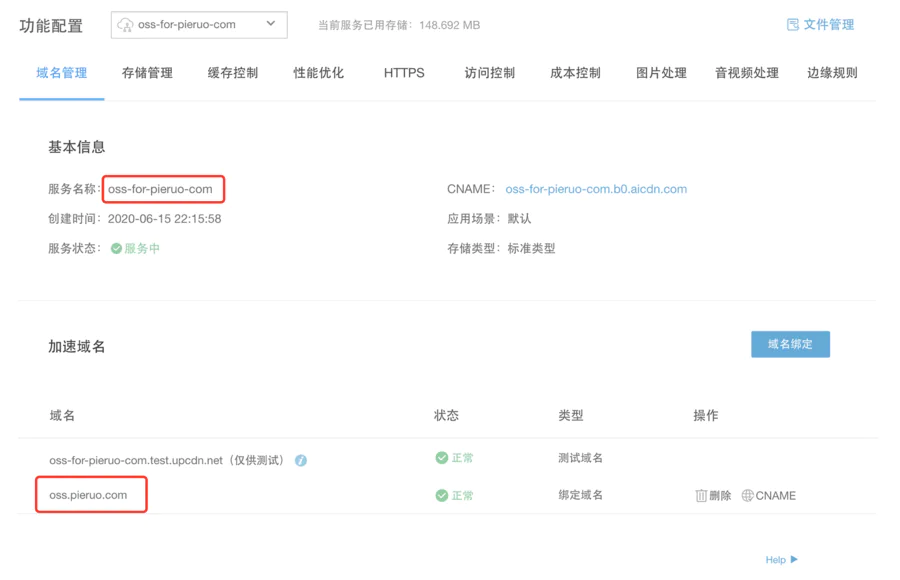
Task: Click oss-for-pieruo-com.test.upcdn.net test domain
Action: pyautogui.click(x=136, y=461)
